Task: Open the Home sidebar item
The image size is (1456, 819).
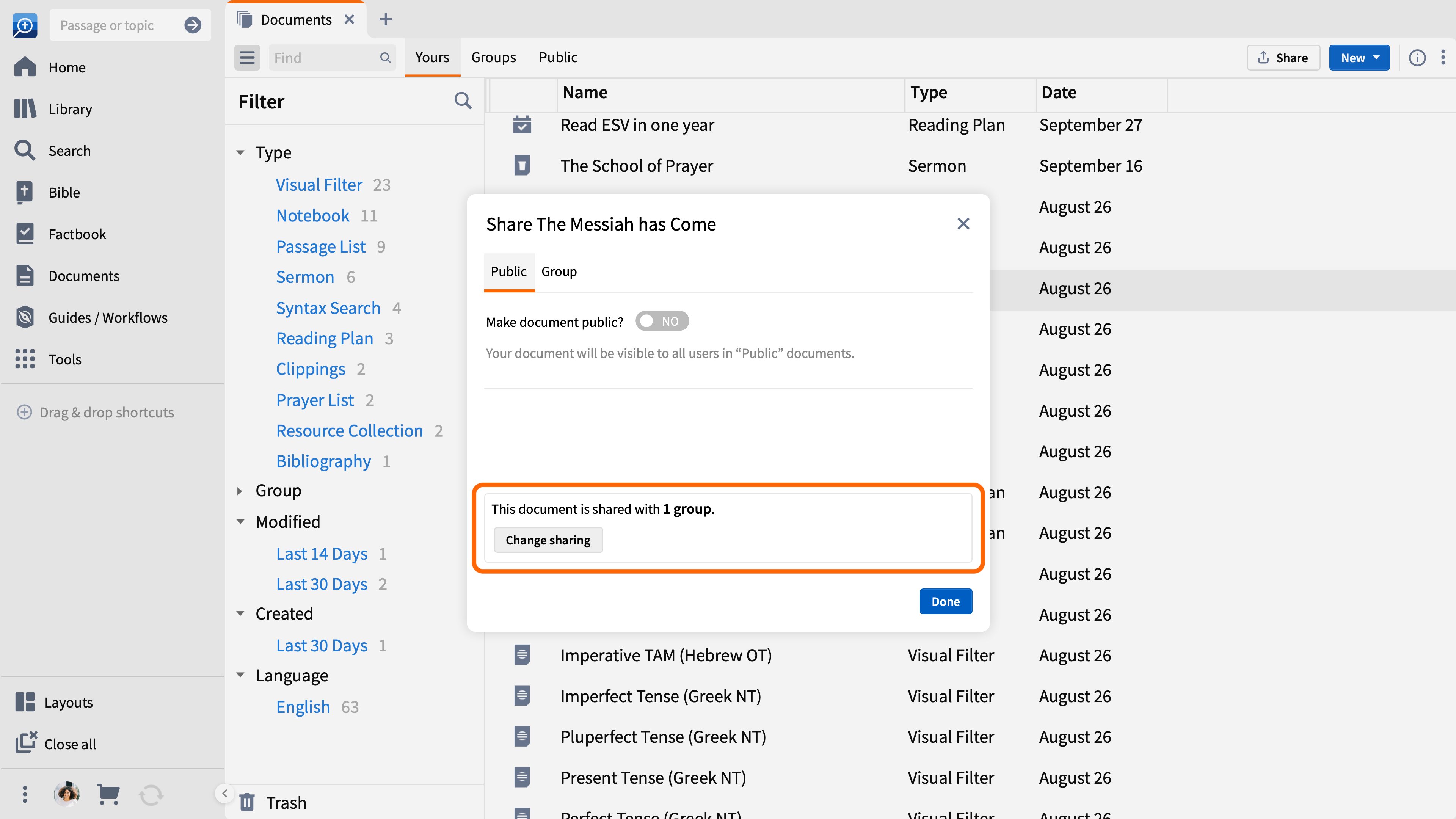Action: pyautogui.click(x=51, y=67)
